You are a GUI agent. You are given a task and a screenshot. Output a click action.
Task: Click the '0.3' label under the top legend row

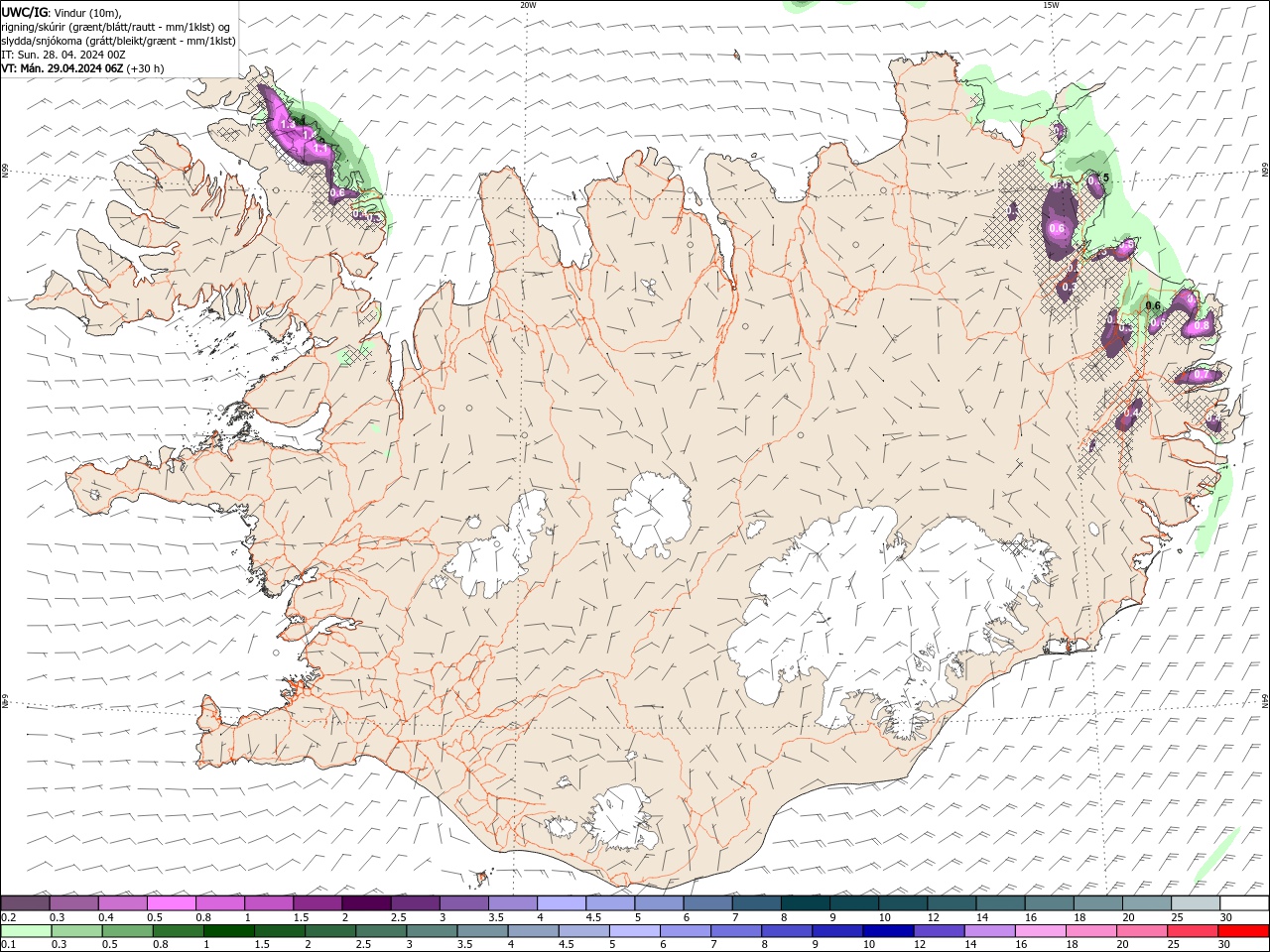tap(58, 917)
